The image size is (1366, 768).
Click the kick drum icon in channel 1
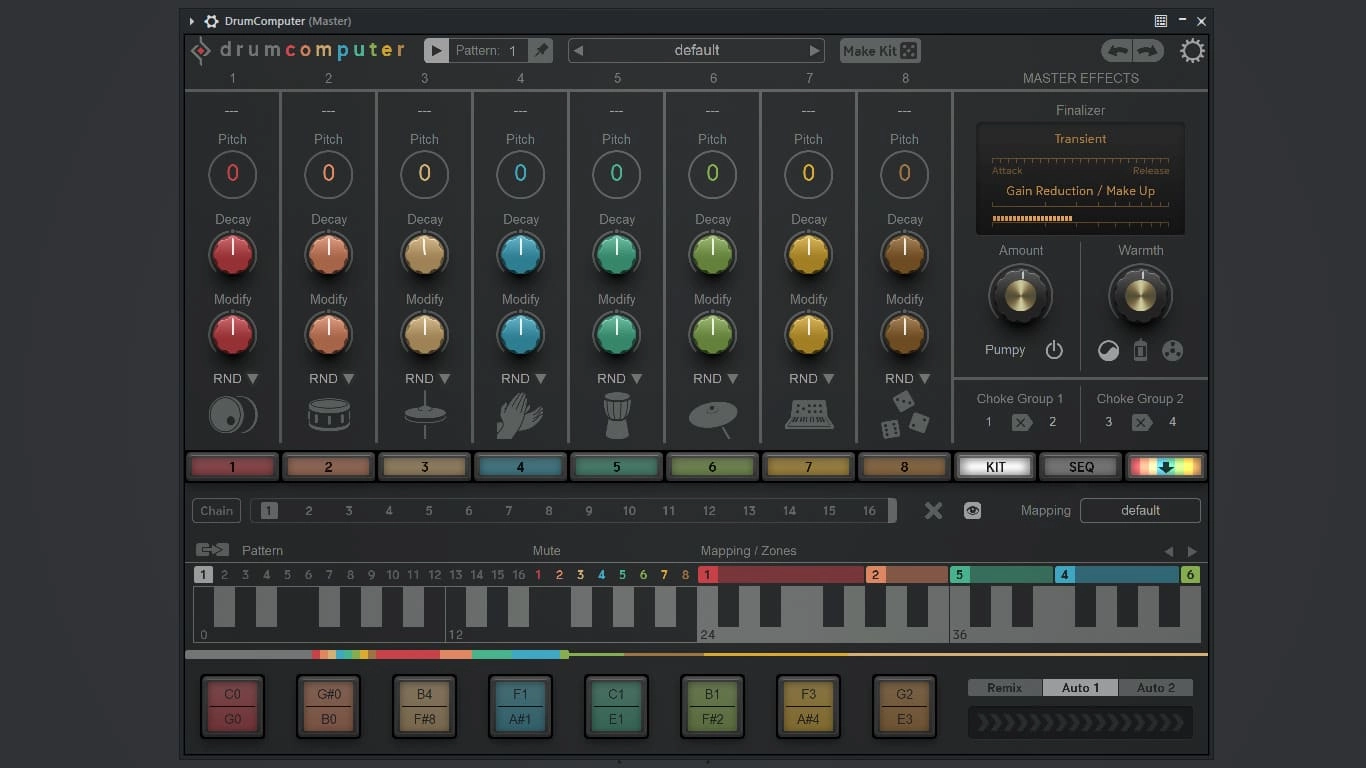click(x=232, y=414)
